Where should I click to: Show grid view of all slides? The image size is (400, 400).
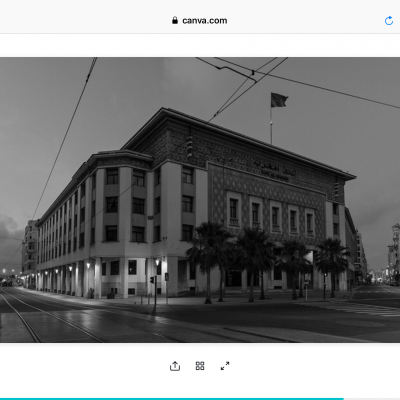pos(200,366)
